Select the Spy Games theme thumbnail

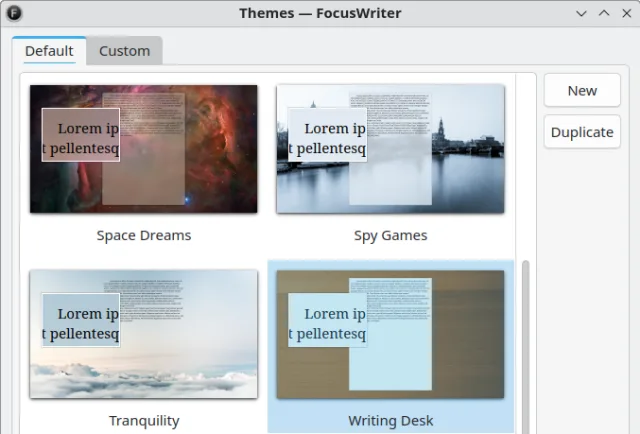pyautogui.click(x=390, y=149)
